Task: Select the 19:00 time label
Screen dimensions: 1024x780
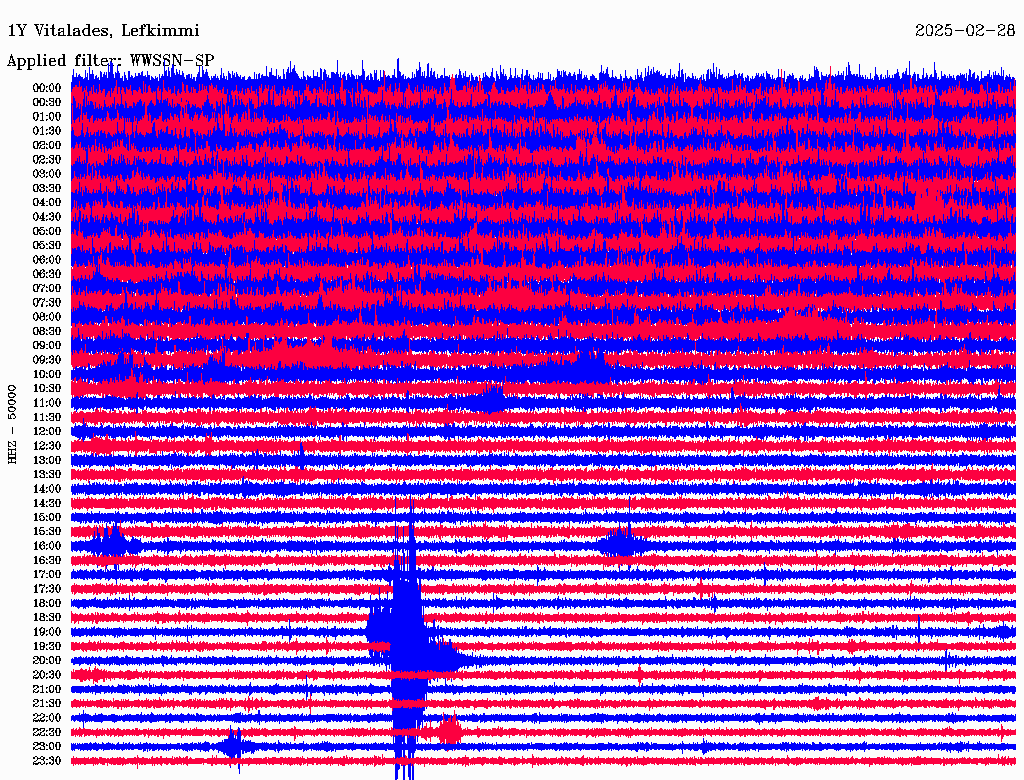Action: 47,632
